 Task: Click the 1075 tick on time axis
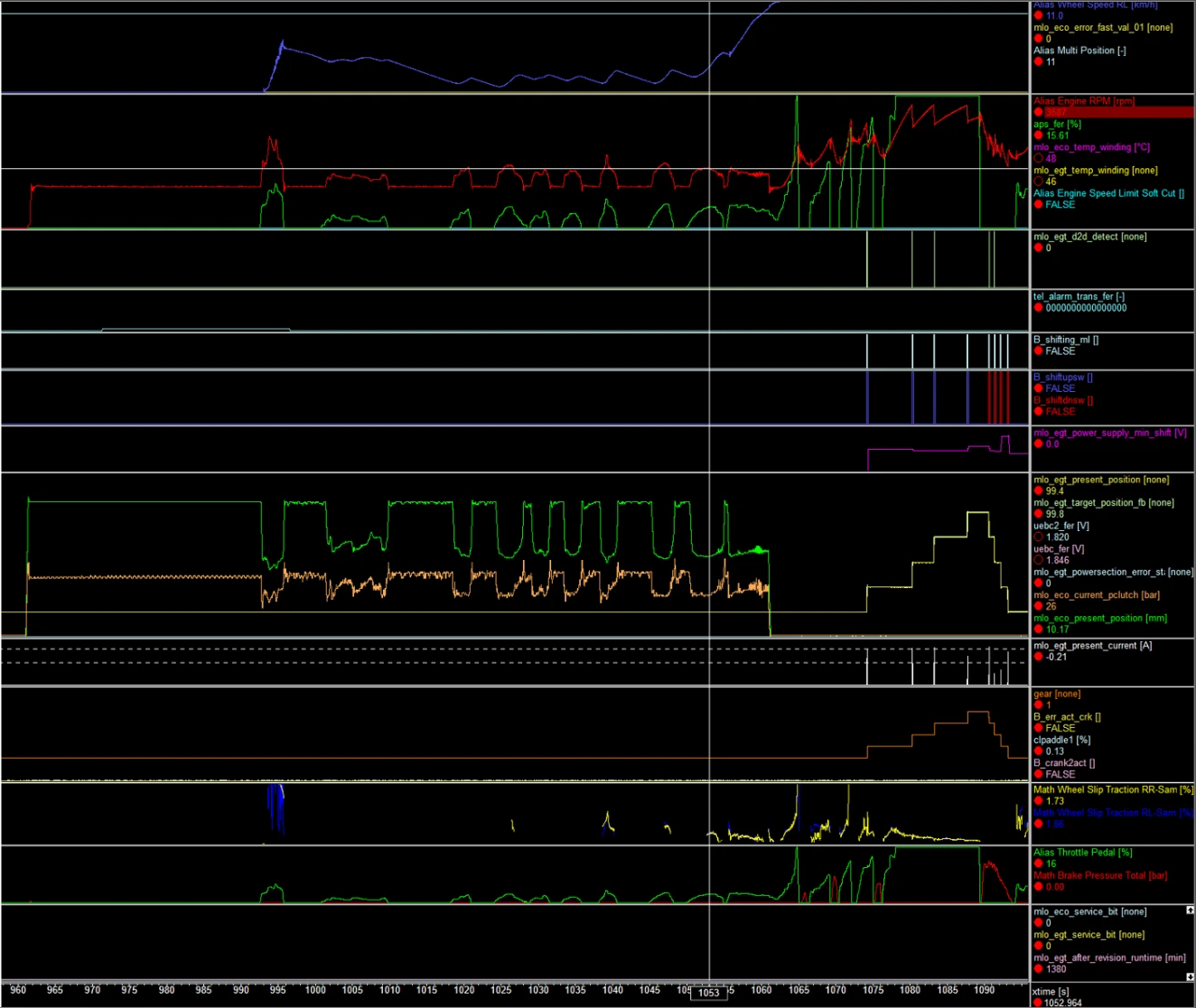[873, 990]
